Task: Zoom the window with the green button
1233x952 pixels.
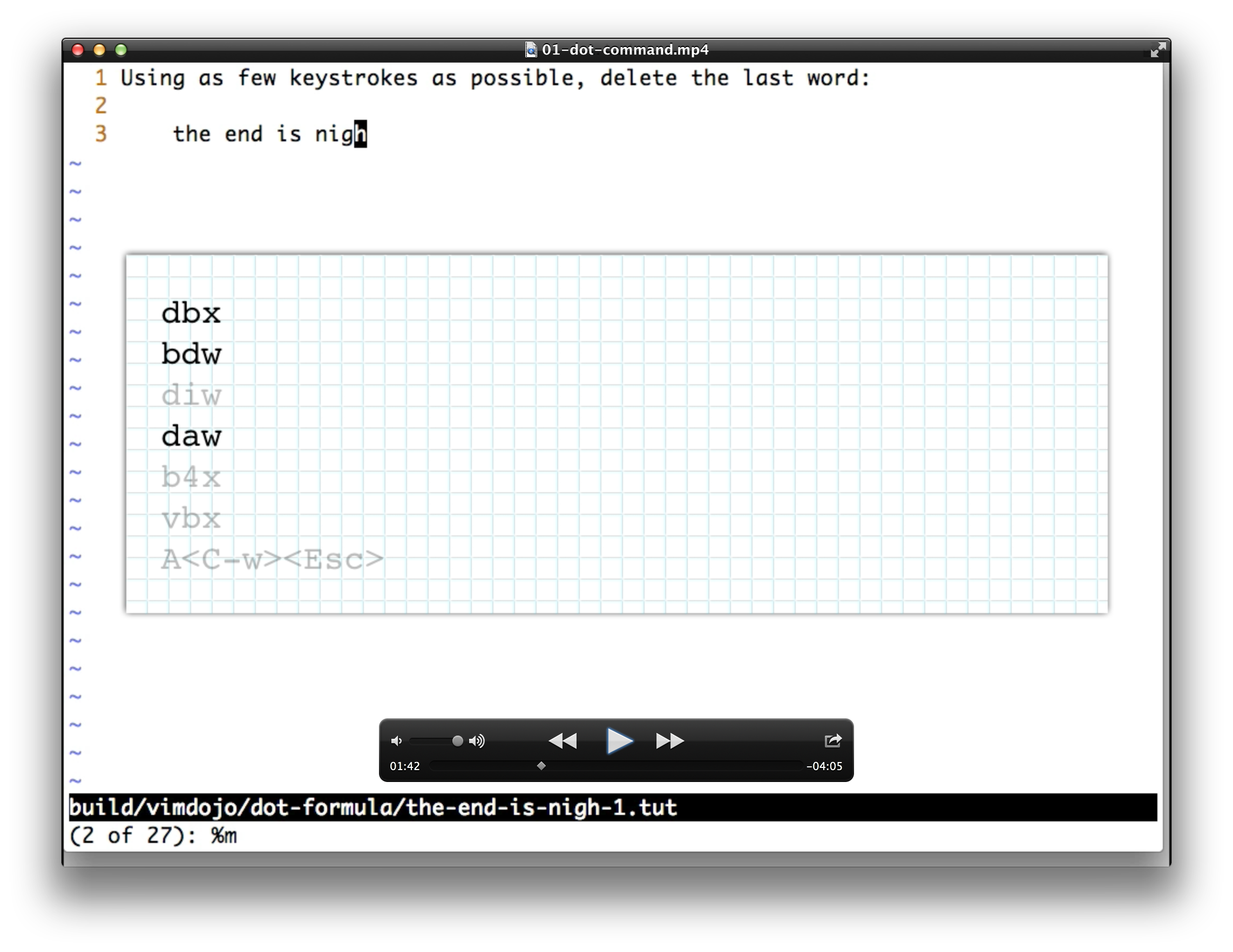Action: click(x=121, y=50)
